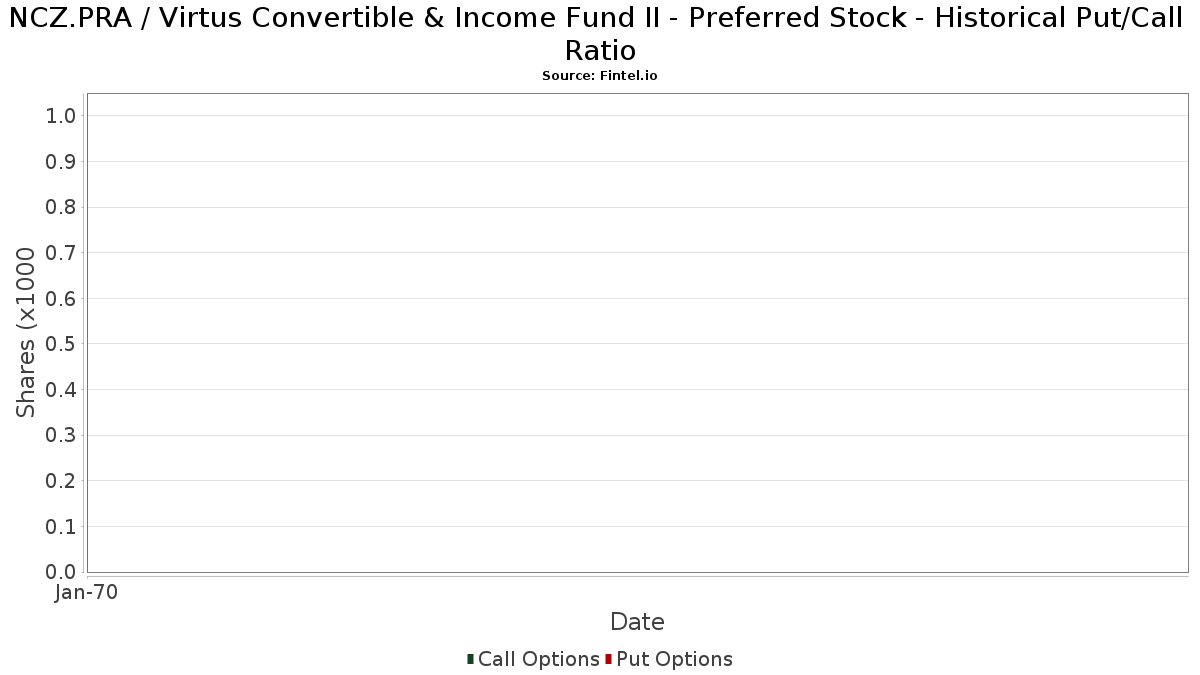Click the chart title text
The width and height of the screenshot is (1200, 675).
(x=600, y=34)
